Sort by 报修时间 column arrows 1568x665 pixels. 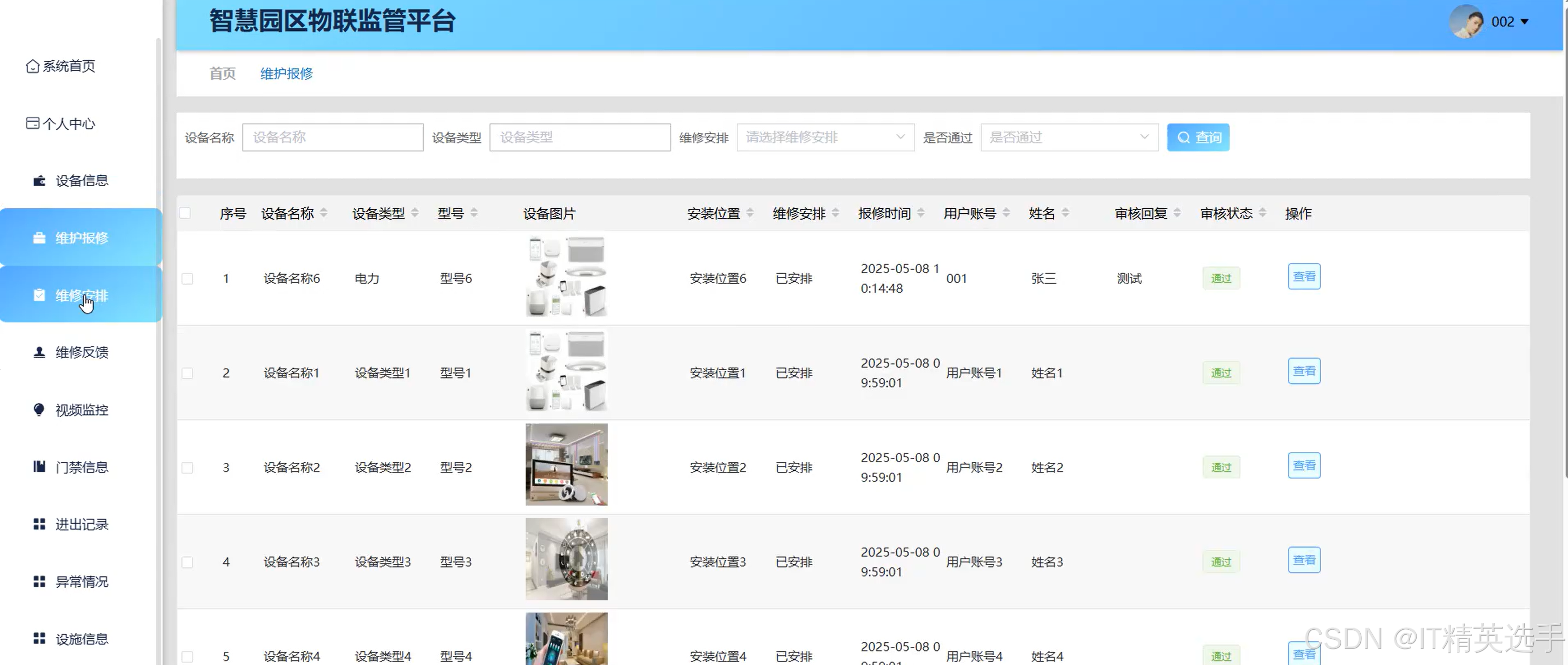[x=921, y=213]
